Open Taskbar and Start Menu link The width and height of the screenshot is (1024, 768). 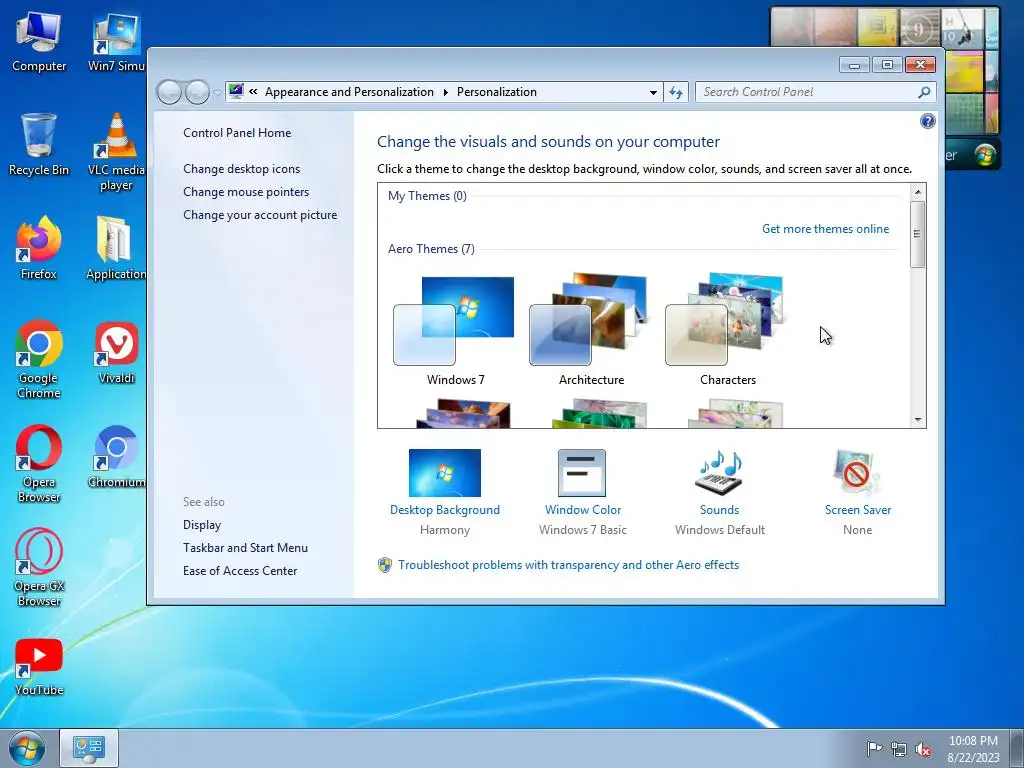click(x=245, y=548)
